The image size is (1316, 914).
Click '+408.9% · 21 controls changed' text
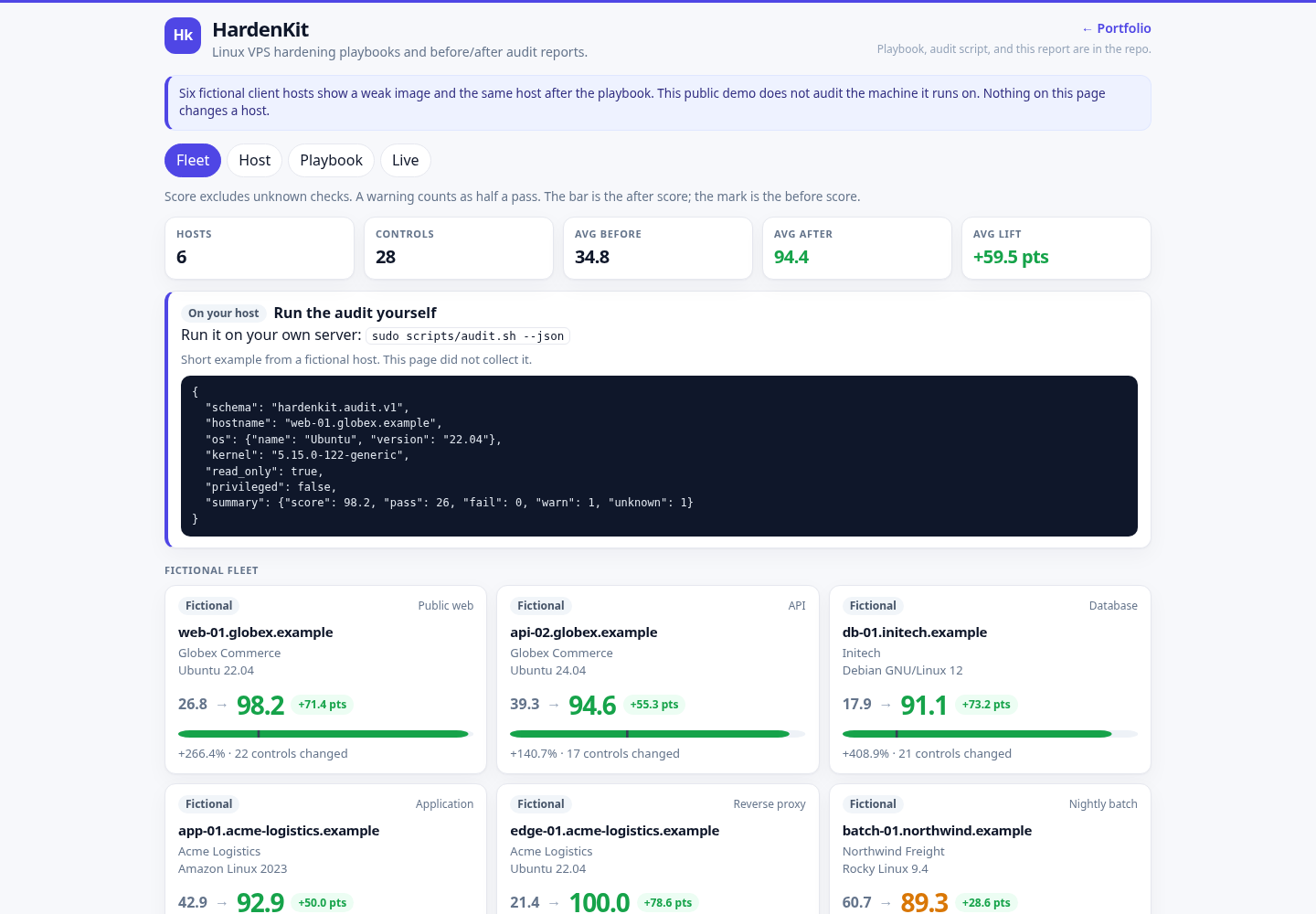coord(927,754)
